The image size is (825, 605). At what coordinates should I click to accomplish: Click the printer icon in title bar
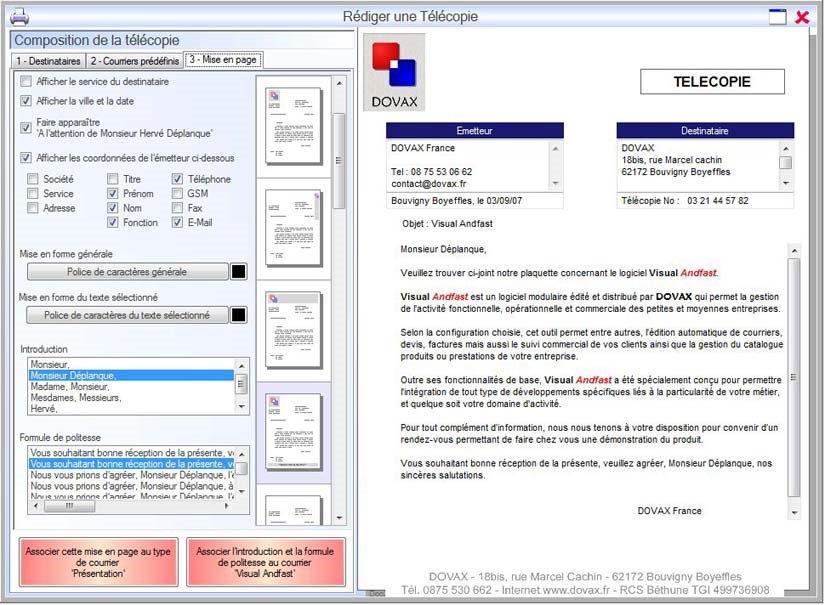pyautogui.click(x=19, y=17)
